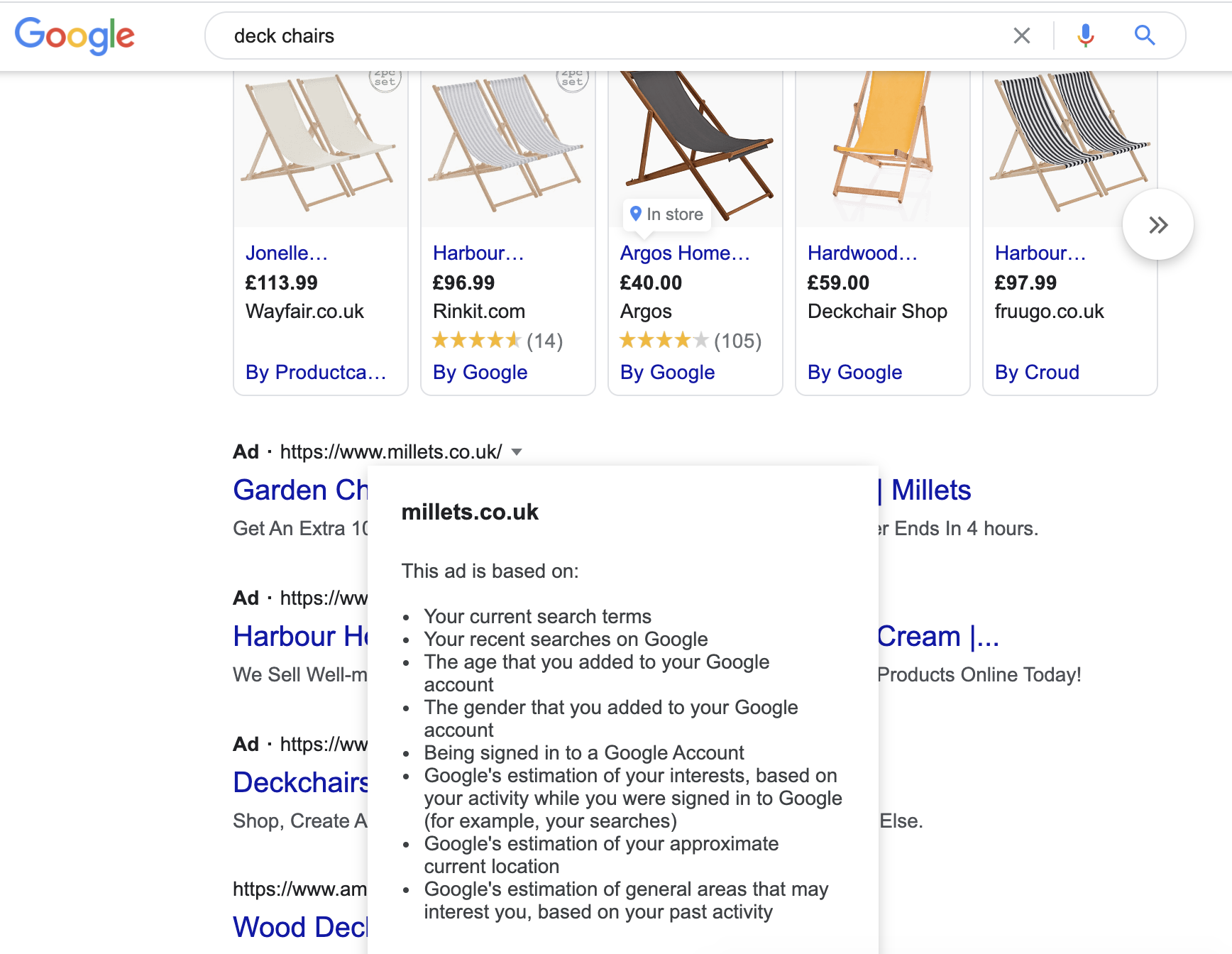Click the navy striped deck chairs image
The width and height of the screenshot is (1232, 954).
(1069, 142)
